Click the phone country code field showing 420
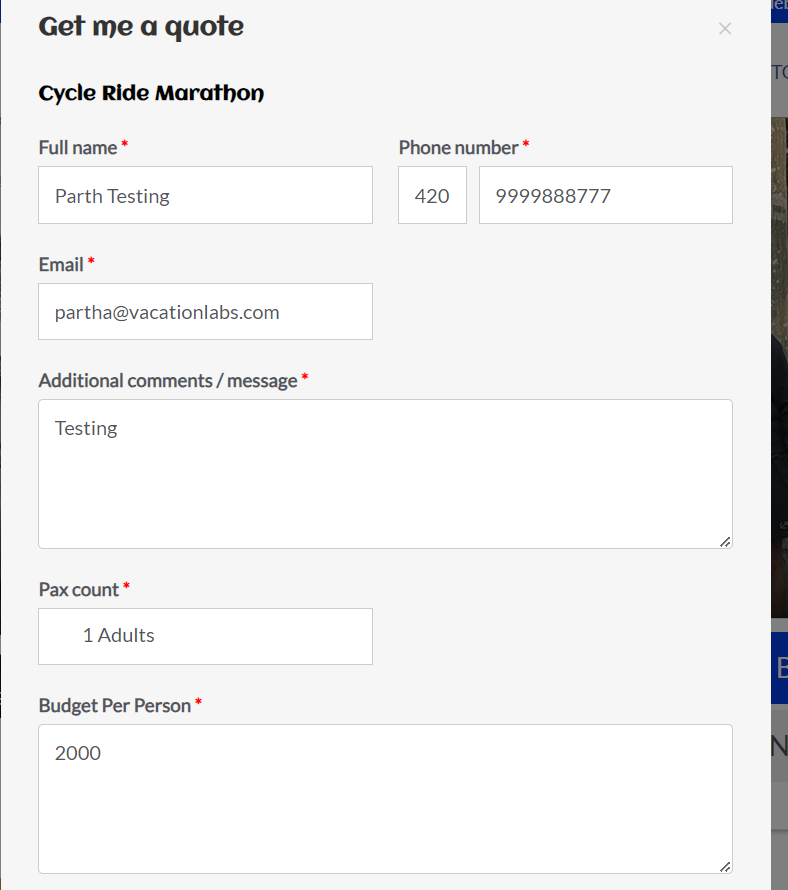This screenshot has width=788, height=890. click(432, 195)
